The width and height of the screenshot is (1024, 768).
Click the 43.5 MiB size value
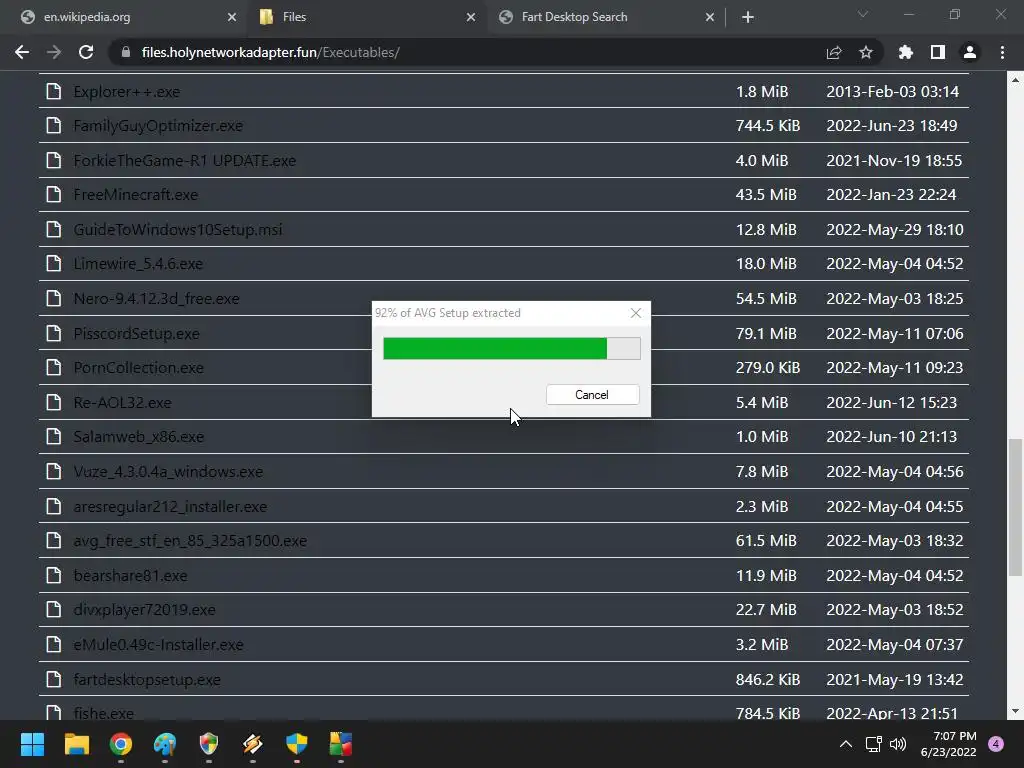[x=766, y=195]
